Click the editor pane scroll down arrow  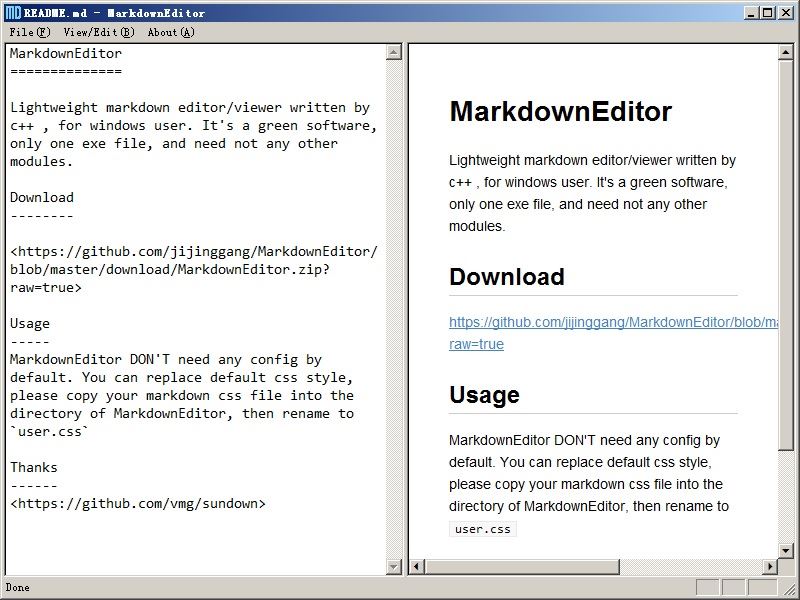point(393,566)
